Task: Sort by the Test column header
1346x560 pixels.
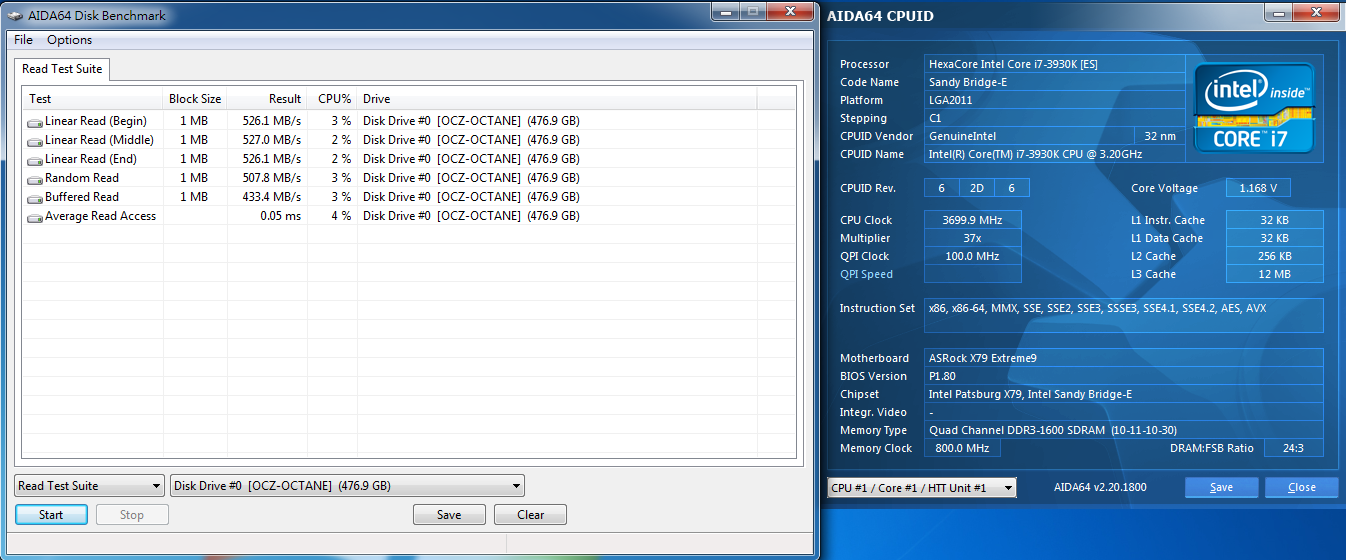Action: click(93, 99)
